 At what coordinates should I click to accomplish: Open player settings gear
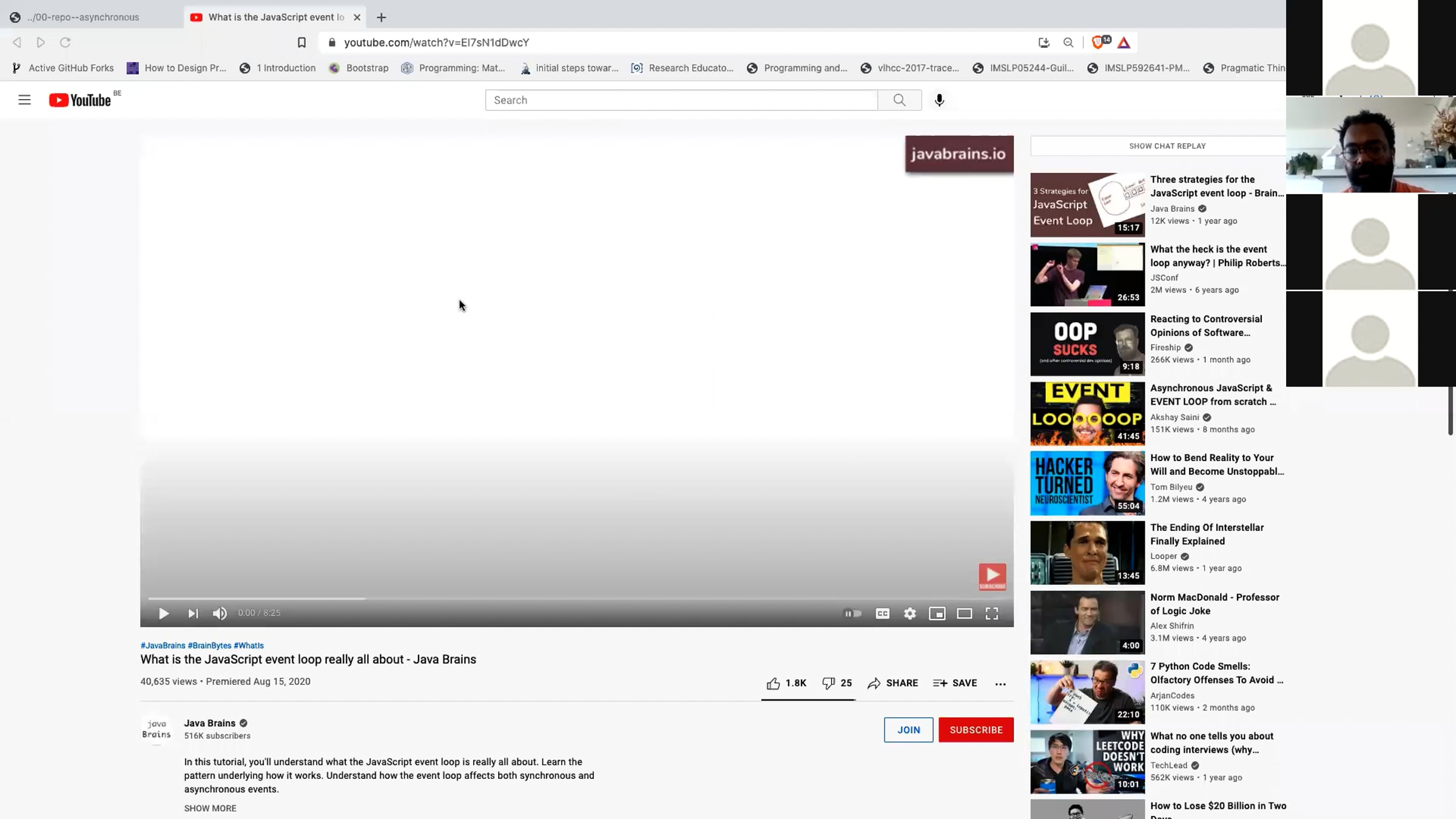point(910,613)
